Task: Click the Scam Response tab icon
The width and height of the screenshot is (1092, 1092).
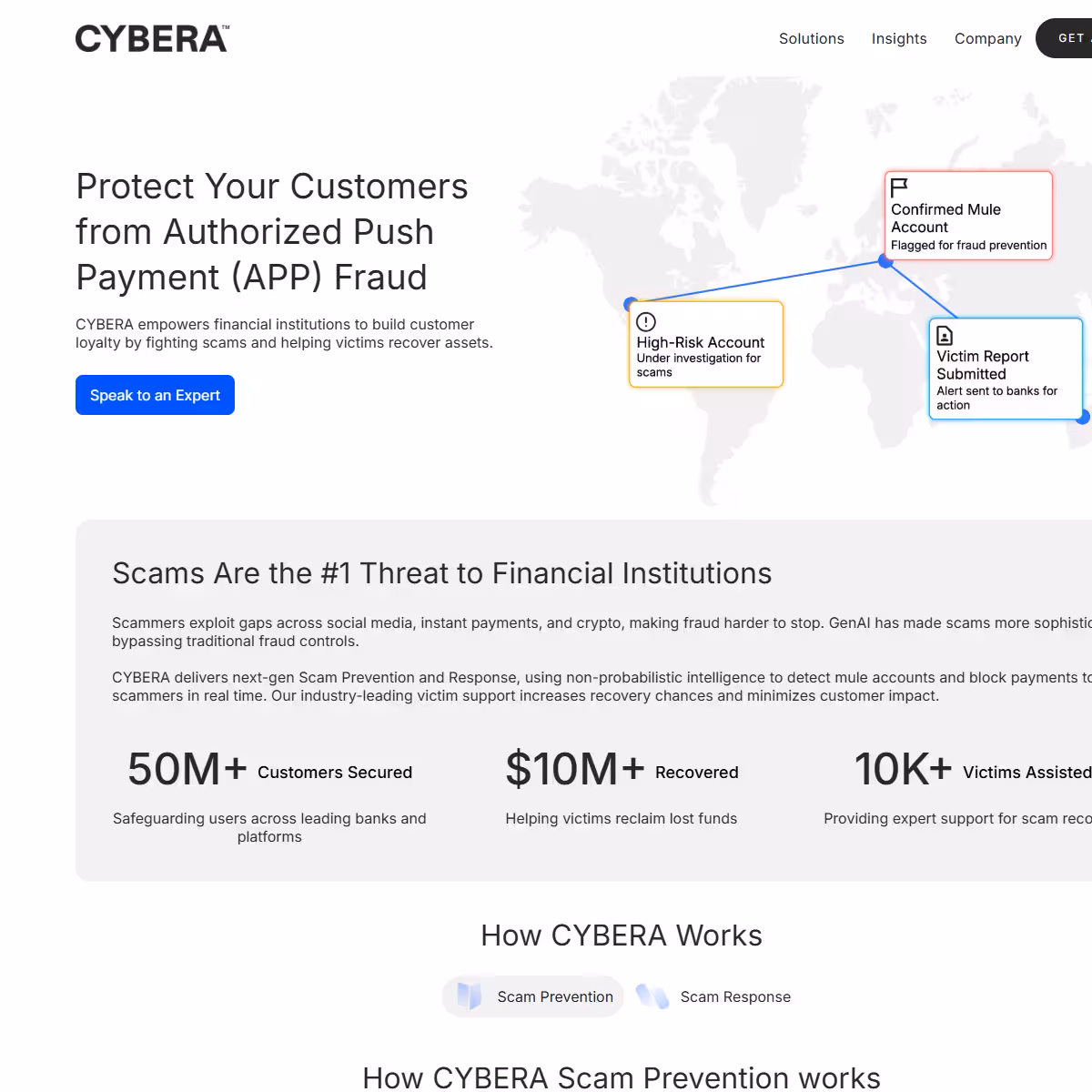Action: coord(652,996)
